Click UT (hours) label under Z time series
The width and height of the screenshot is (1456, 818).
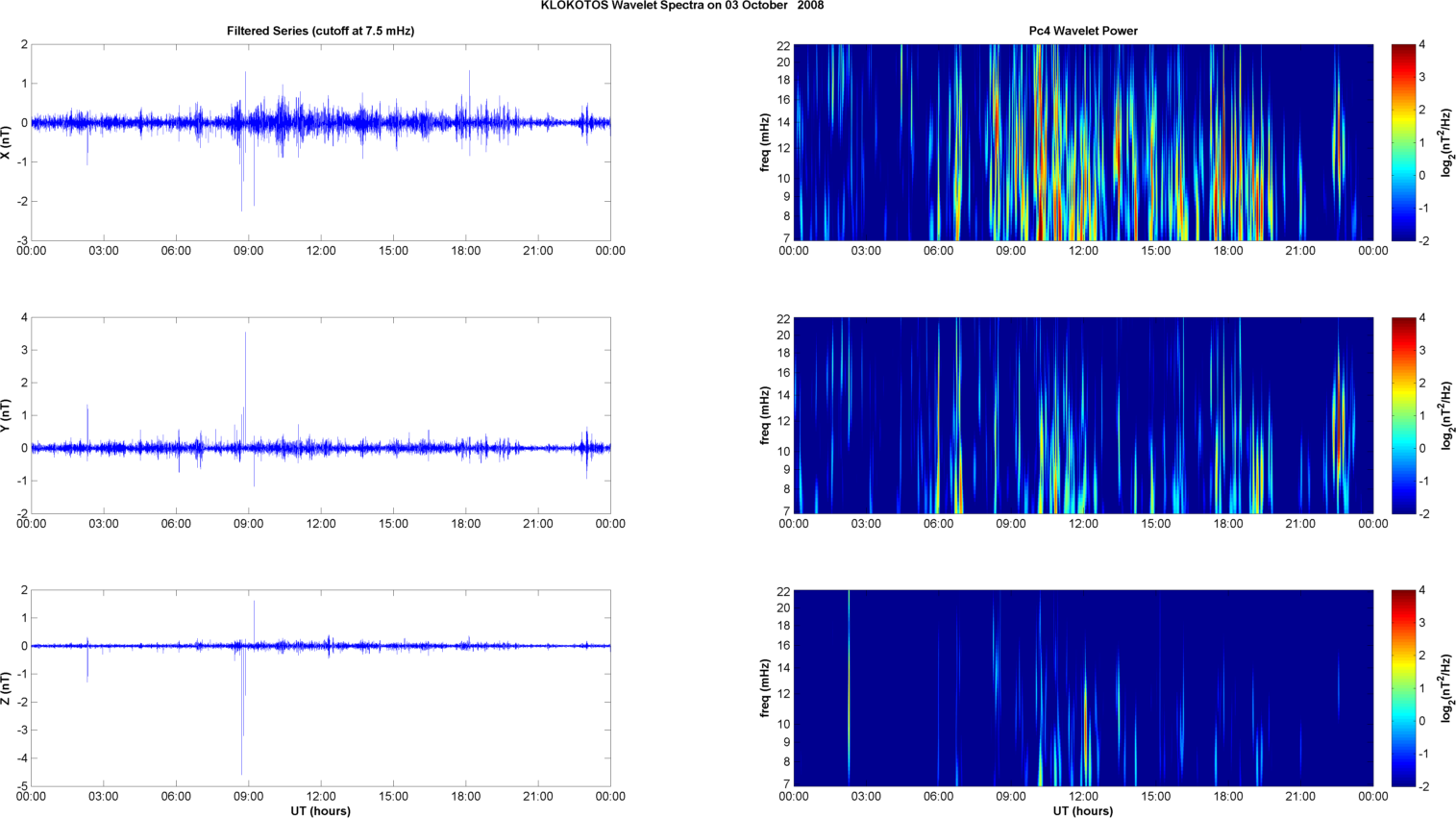click(x=320, y=811)
